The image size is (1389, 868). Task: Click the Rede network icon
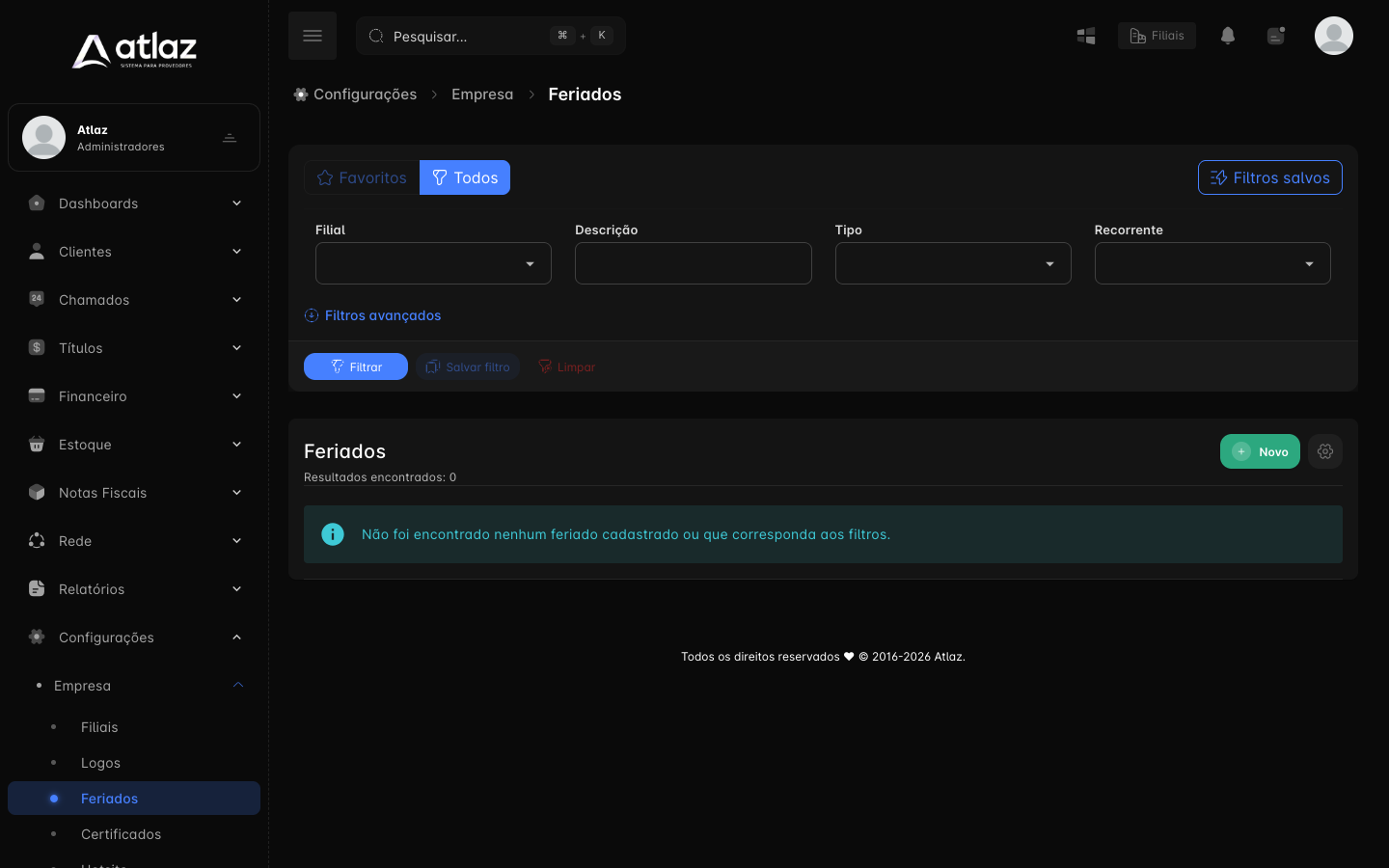click(37, 541)
